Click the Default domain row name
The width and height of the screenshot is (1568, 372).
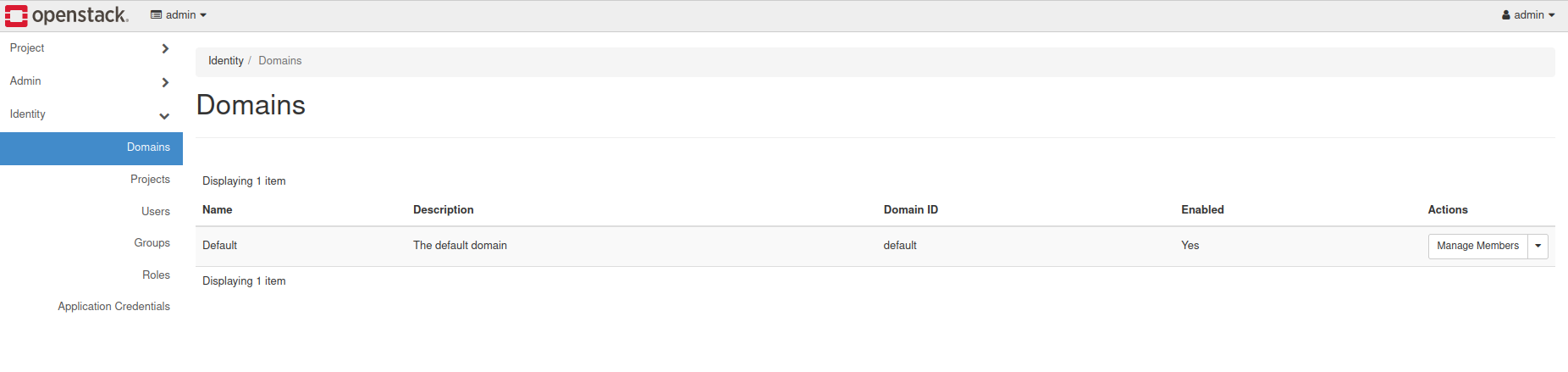(219, 246)
